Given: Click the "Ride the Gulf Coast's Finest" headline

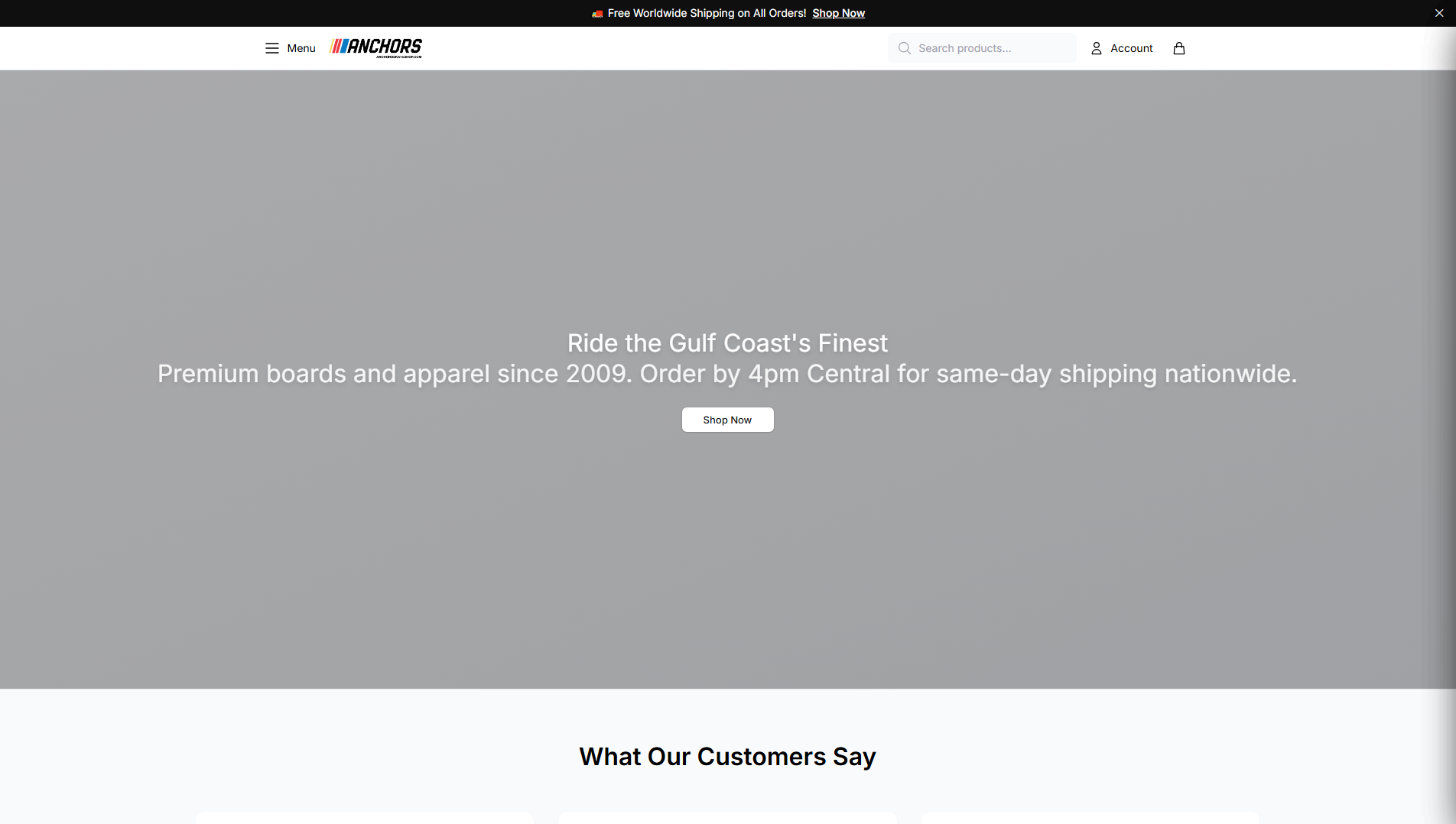Looking at the screenshot, I should (x=727, y=343).
